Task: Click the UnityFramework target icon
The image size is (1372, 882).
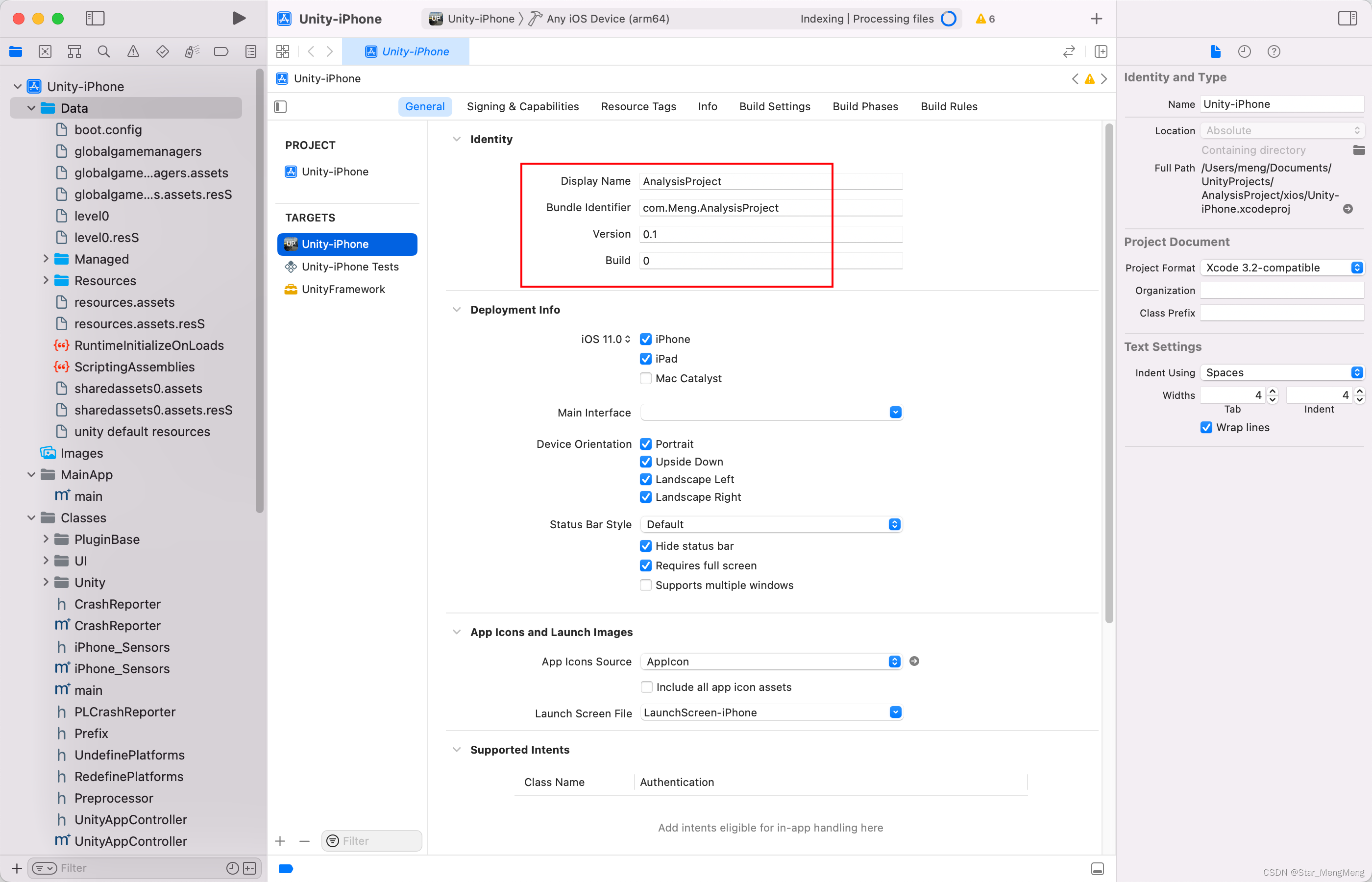Action: coord(291,289)
